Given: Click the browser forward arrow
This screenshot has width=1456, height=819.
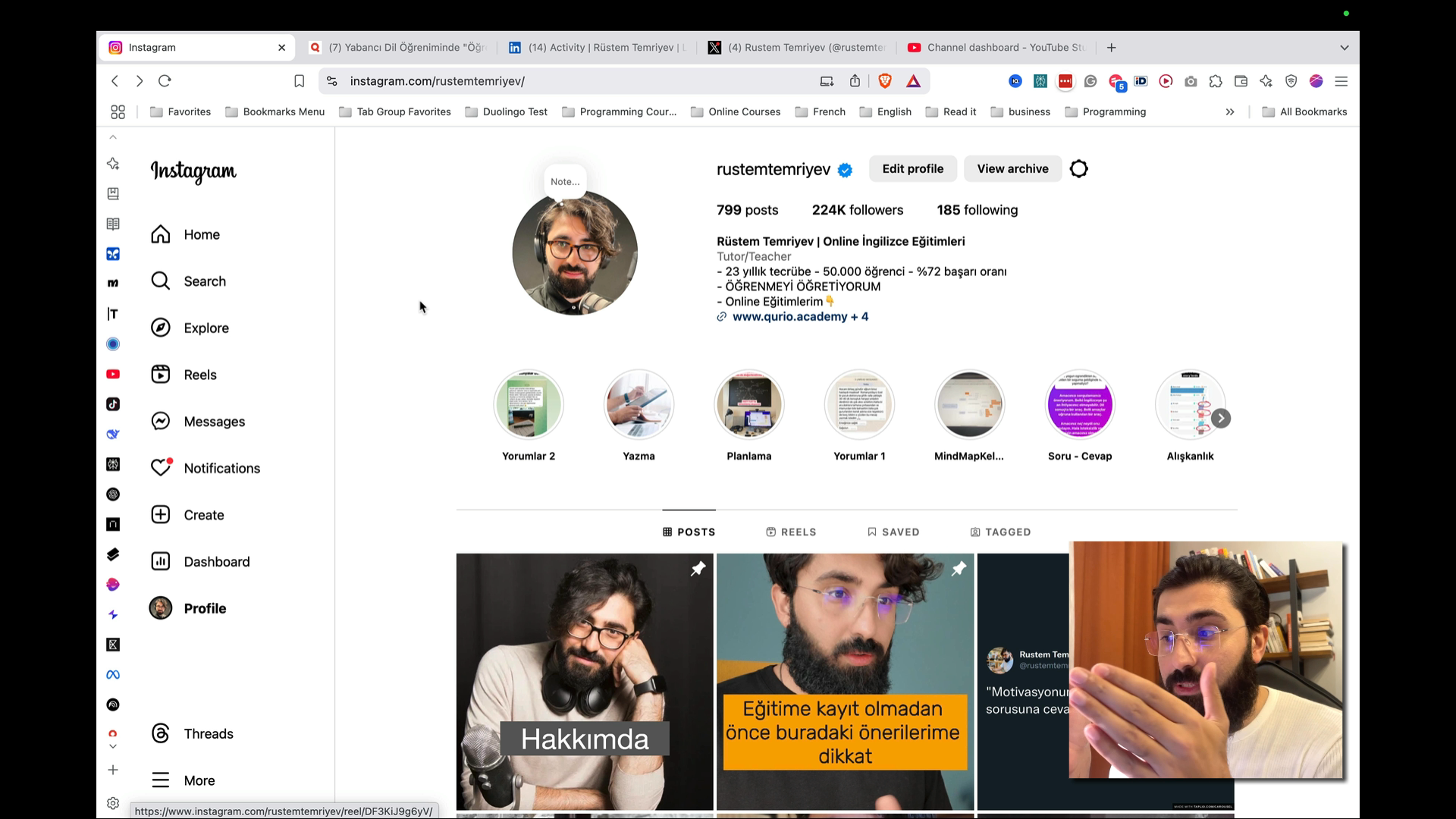Looking at the screenshot, I should [140, 81].
